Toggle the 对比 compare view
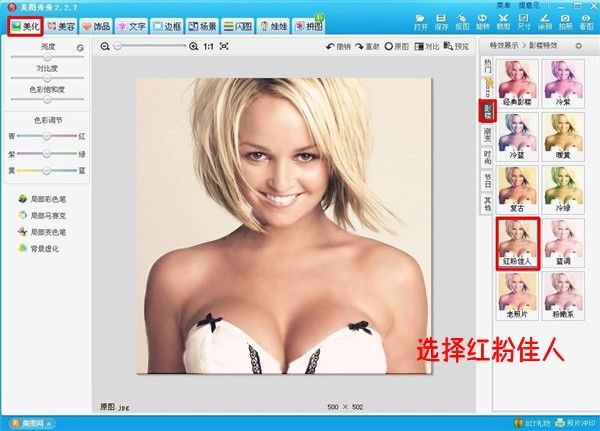This screenshot has height=431, width=600. [427, 47]
